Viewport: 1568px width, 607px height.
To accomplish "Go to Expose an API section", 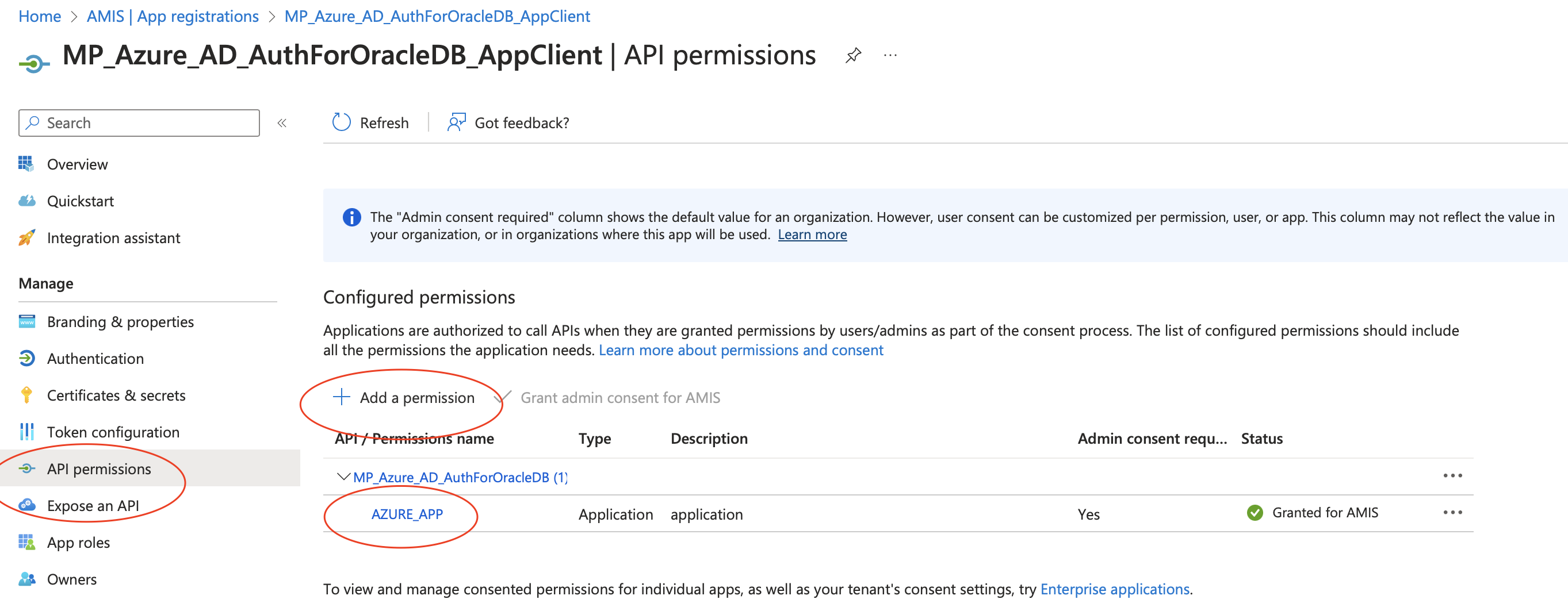I will pyautogui.click(x=93, y=505).
